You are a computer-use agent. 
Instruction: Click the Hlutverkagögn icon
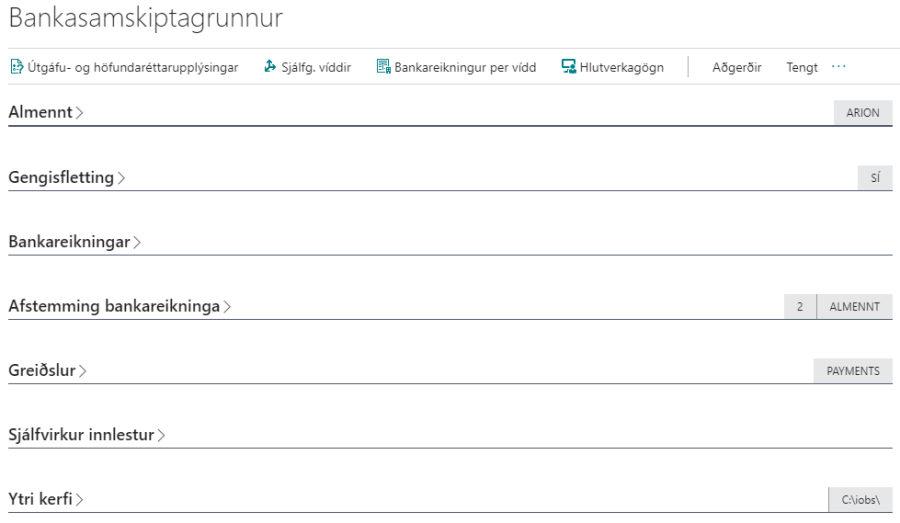[x=568, y=67]
